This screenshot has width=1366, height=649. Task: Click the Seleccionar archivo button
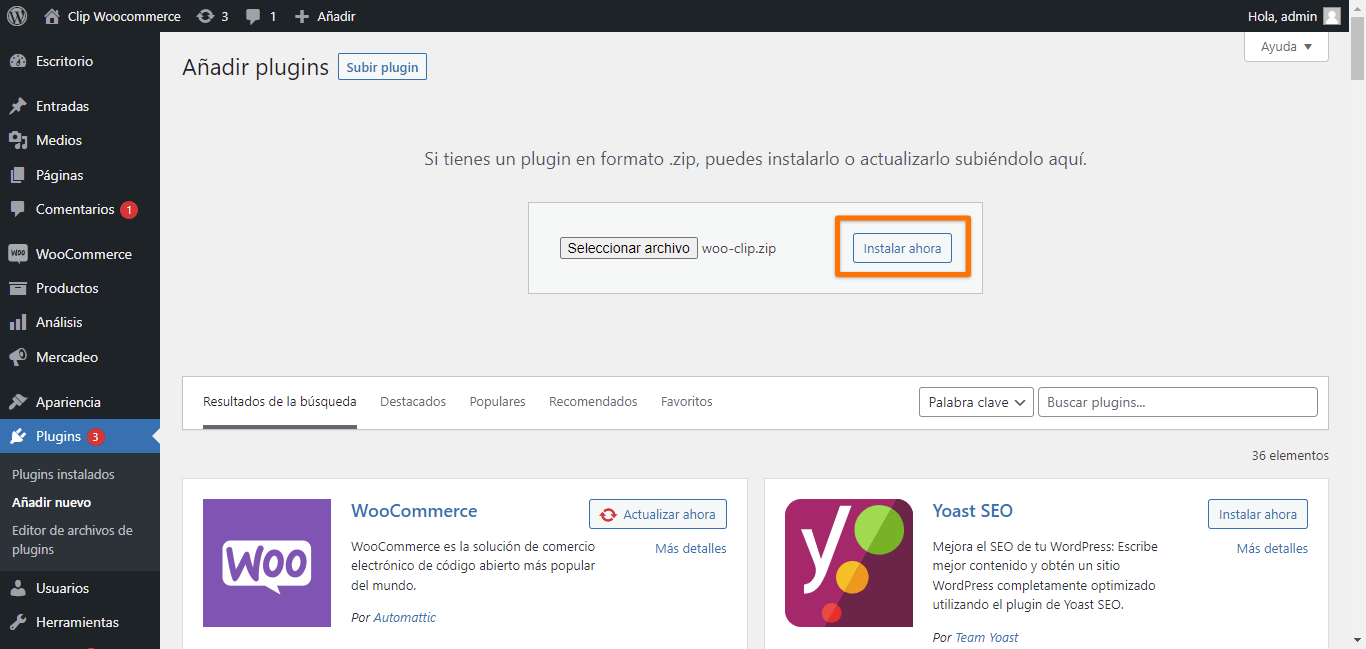coord(628,248)
